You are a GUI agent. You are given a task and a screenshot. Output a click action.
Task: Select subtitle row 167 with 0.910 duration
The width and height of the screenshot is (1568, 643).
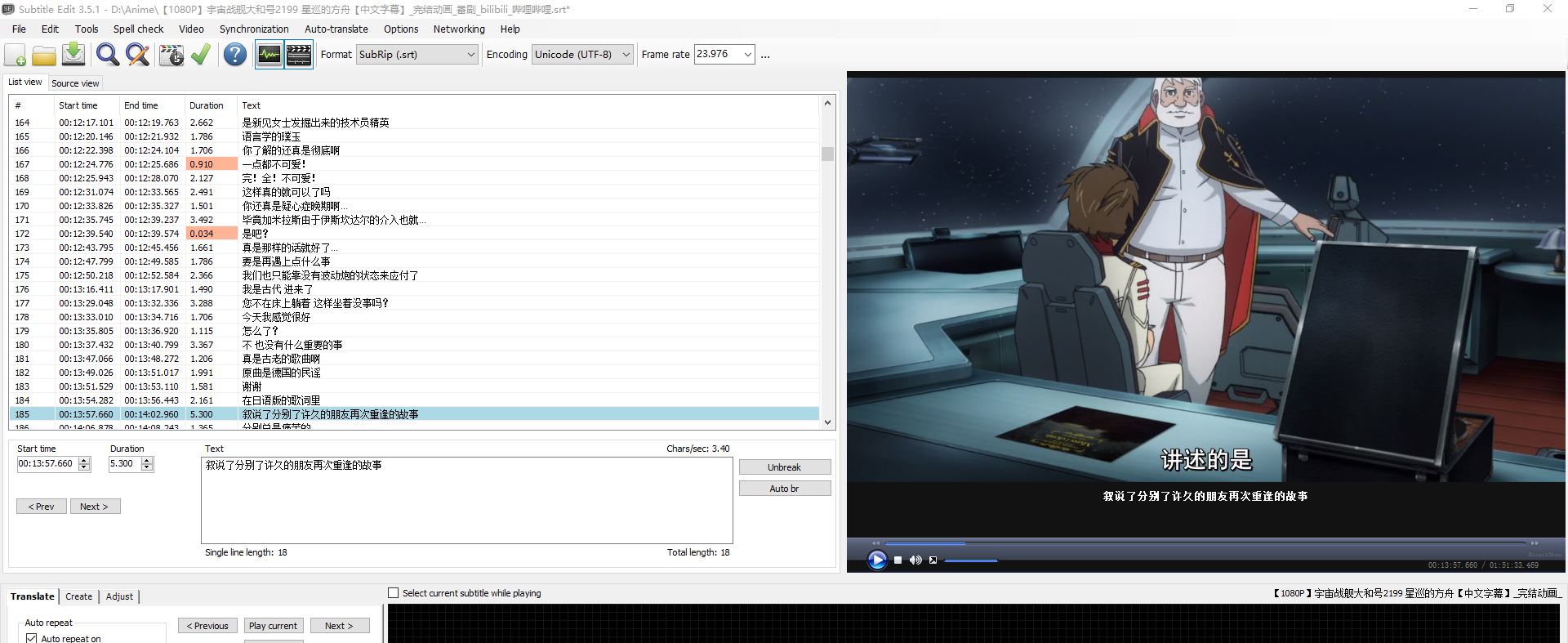414,164
